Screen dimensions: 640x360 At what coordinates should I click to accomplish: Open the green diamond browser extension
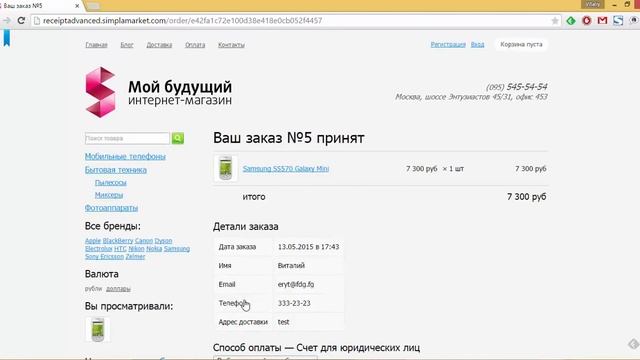(571, 20)
